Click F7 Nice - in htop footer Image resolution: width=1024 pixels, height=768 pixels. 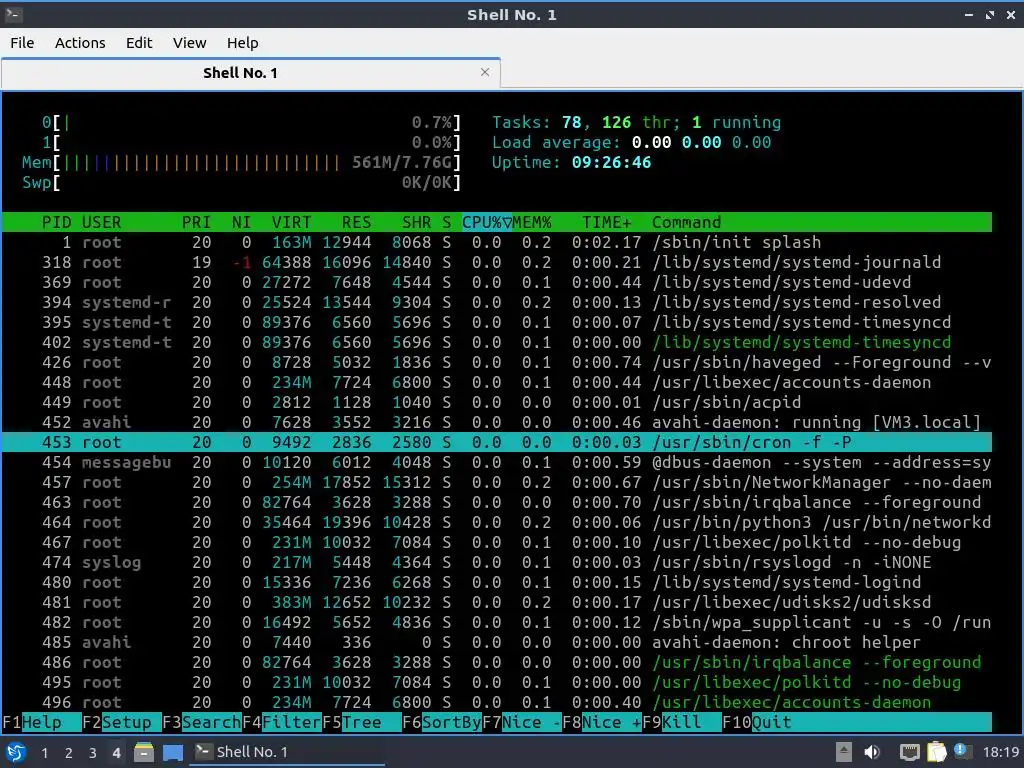[x=522, y=722]
